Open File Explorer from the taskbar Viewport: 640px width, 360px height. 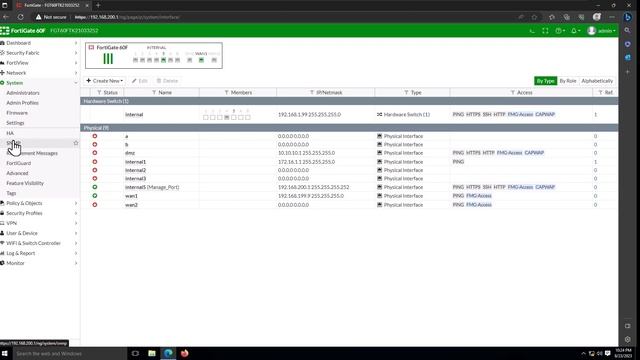(152, 353)
